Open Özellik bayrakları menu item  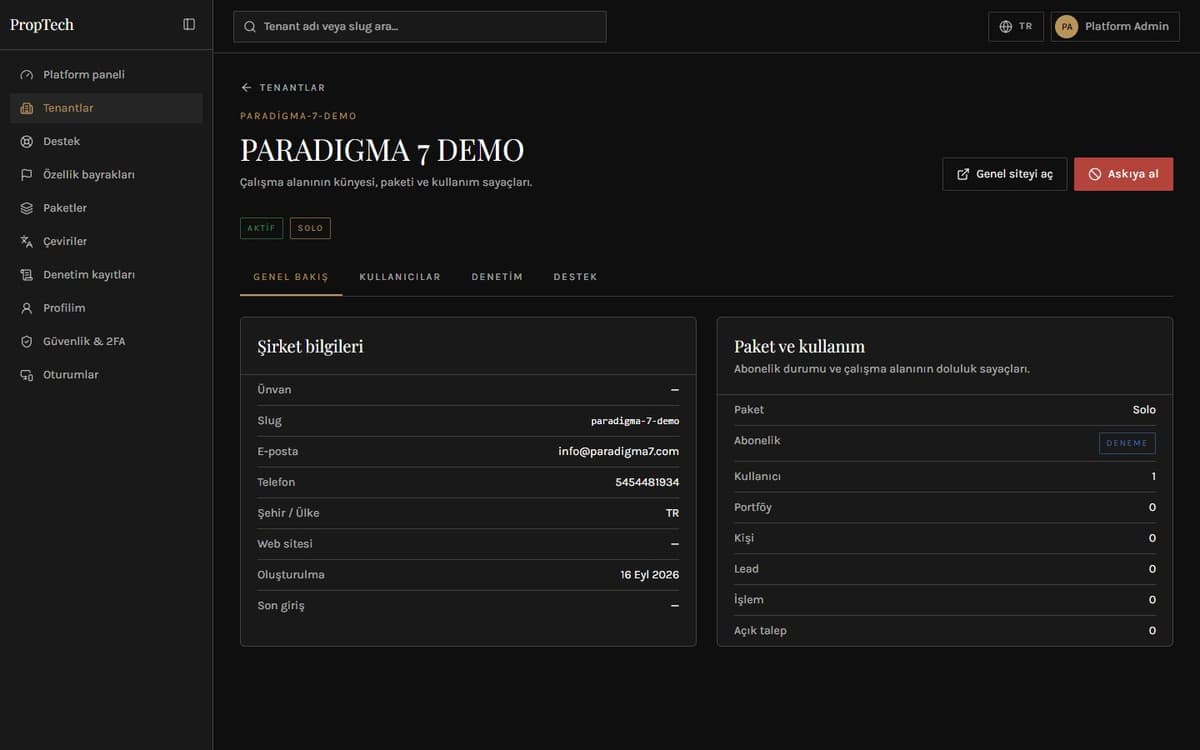coord(106,175)
